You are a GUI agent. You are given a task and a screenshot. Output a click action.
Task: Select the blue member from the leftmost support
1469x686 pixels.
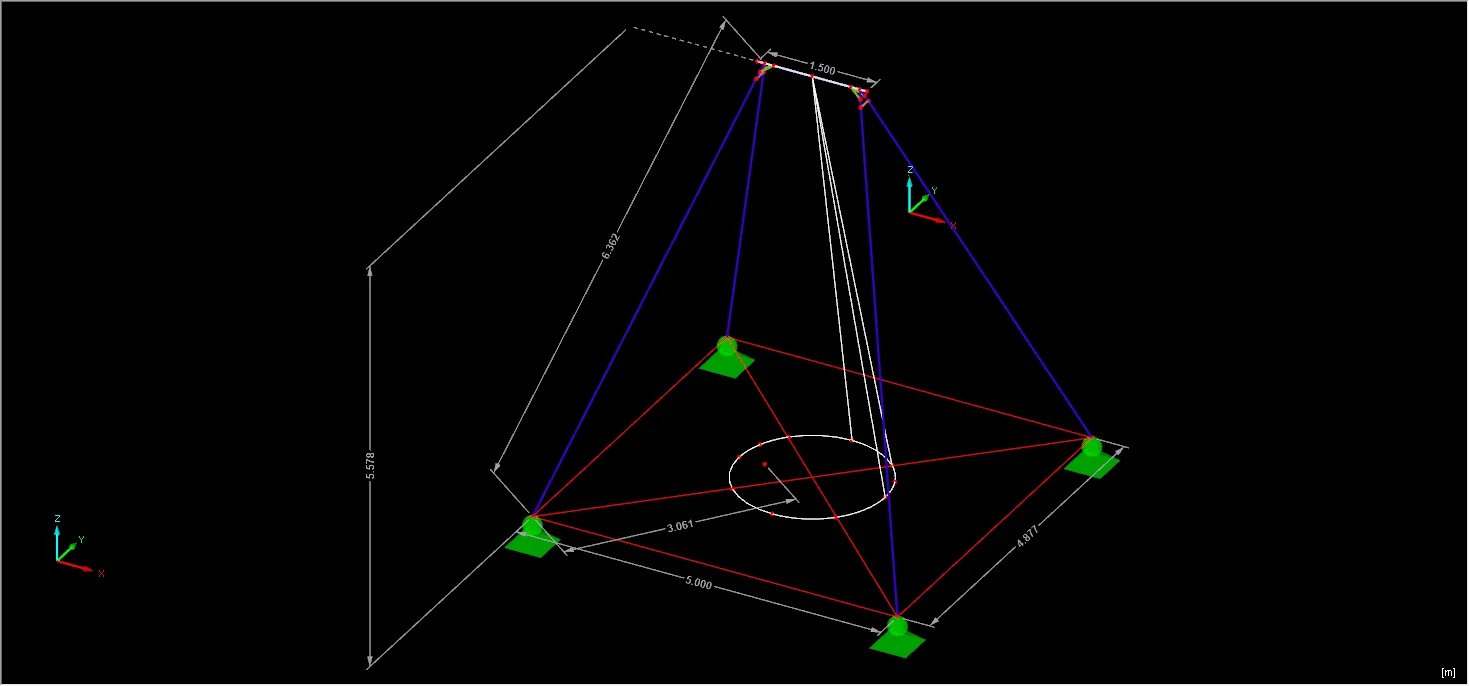point(645,300)
